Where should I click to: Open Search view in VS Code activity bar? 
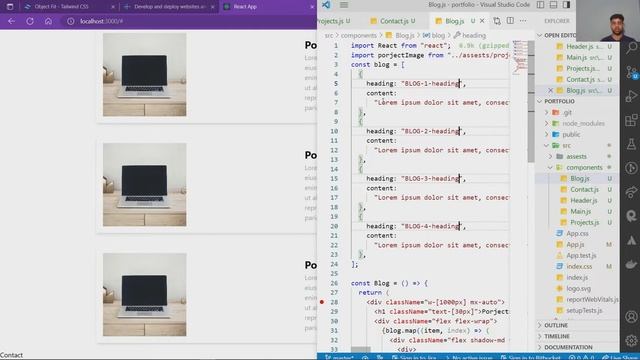point(631,48)
